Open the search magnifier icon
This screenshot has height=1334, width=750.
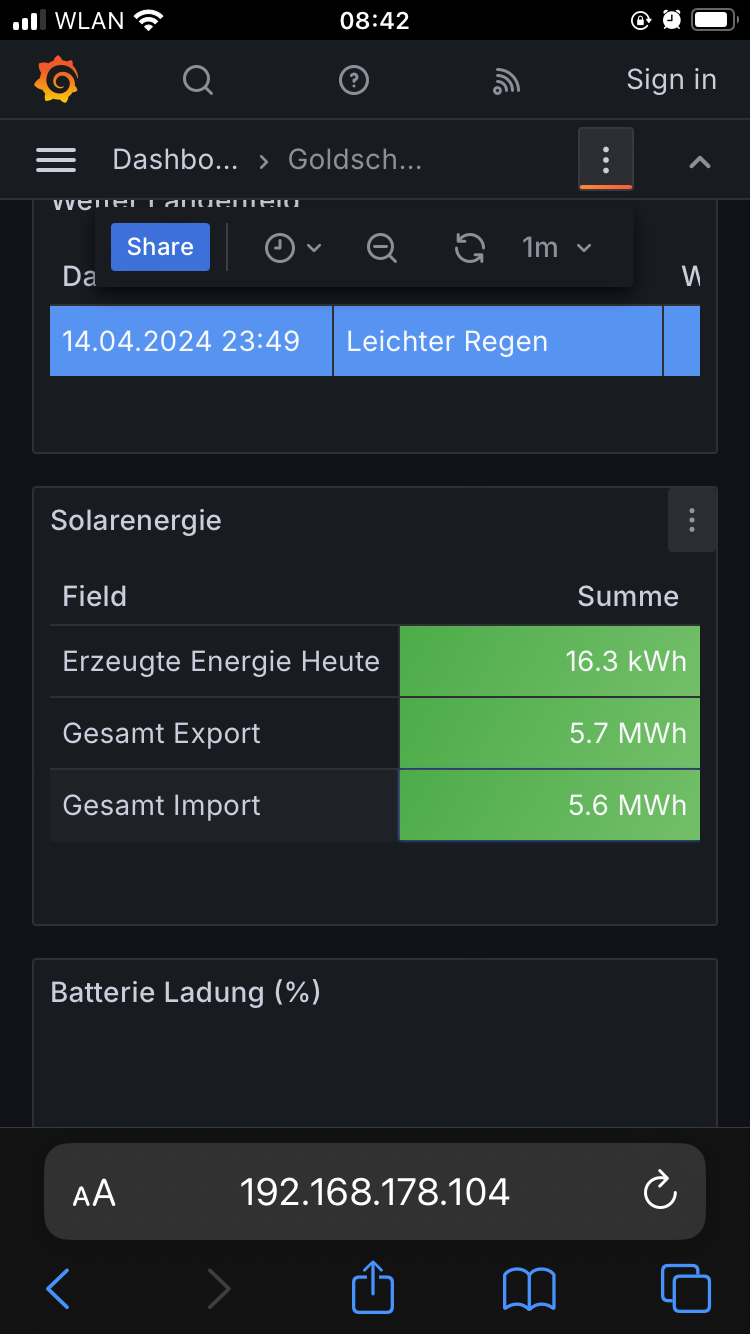point(198,80)
